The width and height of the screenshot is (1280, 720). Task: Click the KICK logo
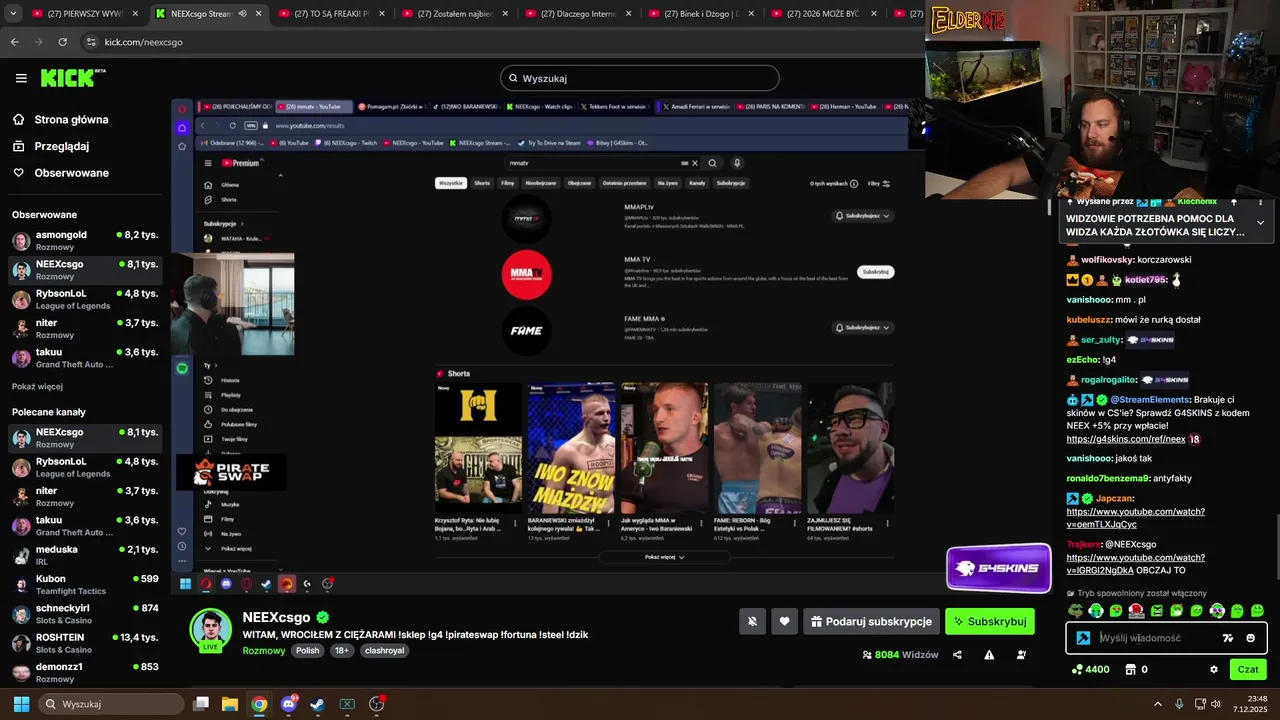click(x=73, y=78)
